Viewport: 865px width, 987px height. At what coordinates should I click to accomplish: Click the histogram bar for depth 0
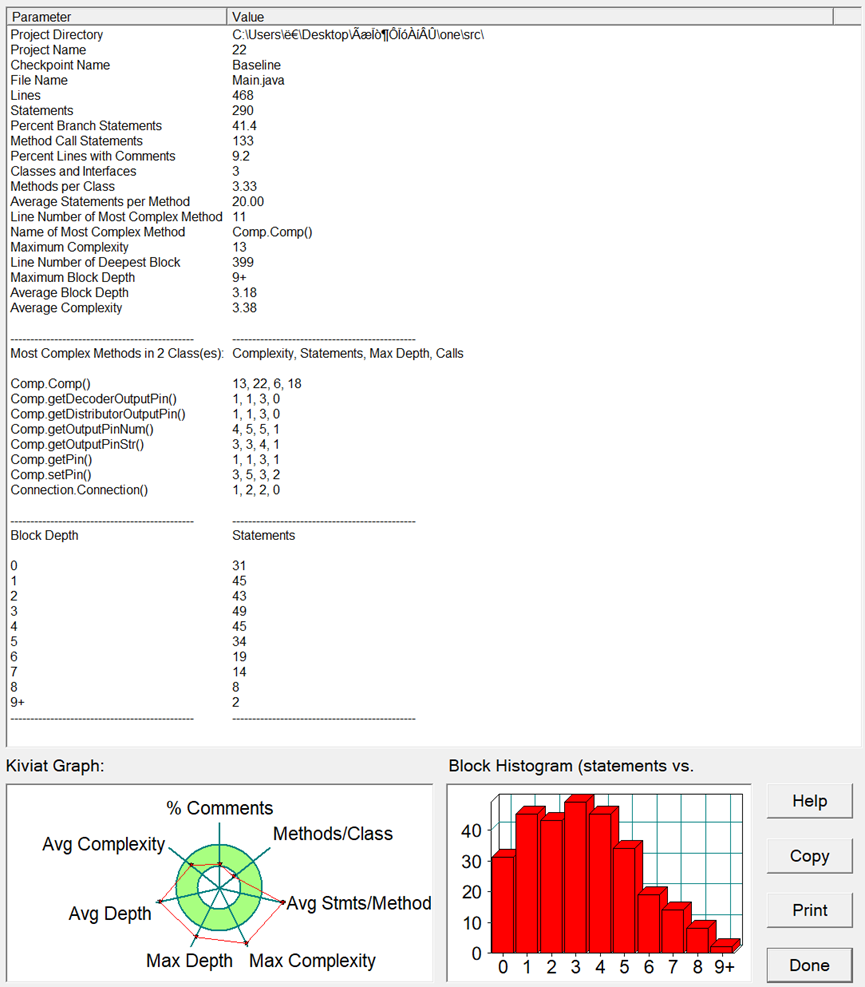click(x=503, y=904)
